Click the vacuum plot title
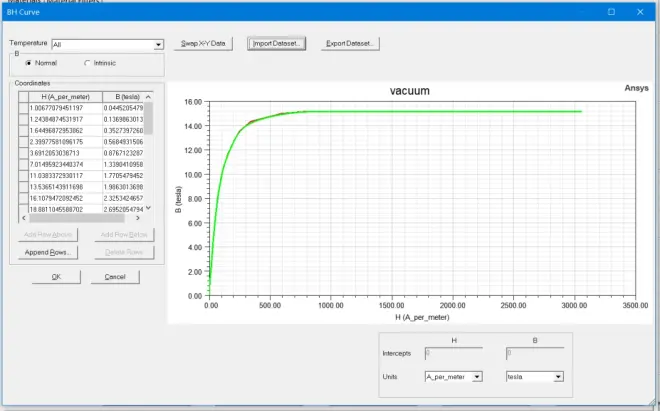 pyautogui.click(x=410, y=91)
